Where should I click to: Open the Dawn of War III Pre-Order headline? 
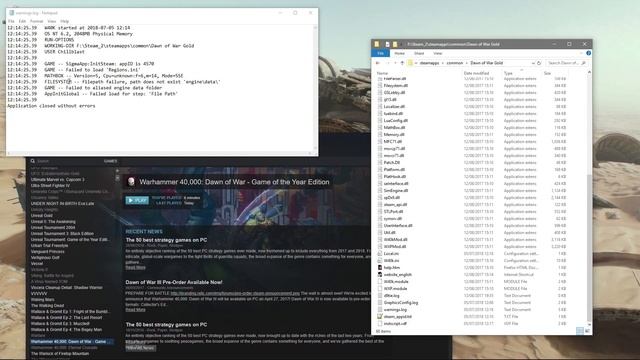coord(174,282)
